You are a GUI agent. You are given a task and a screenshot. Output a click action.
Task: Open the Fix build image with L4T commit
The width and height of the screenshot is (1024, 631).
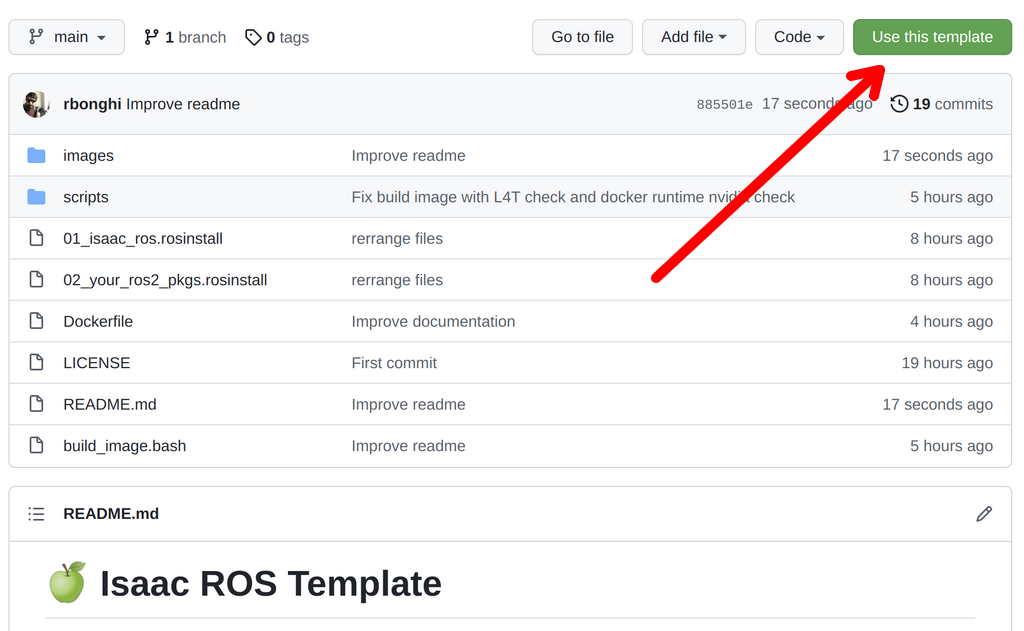[x=573, y=197]
